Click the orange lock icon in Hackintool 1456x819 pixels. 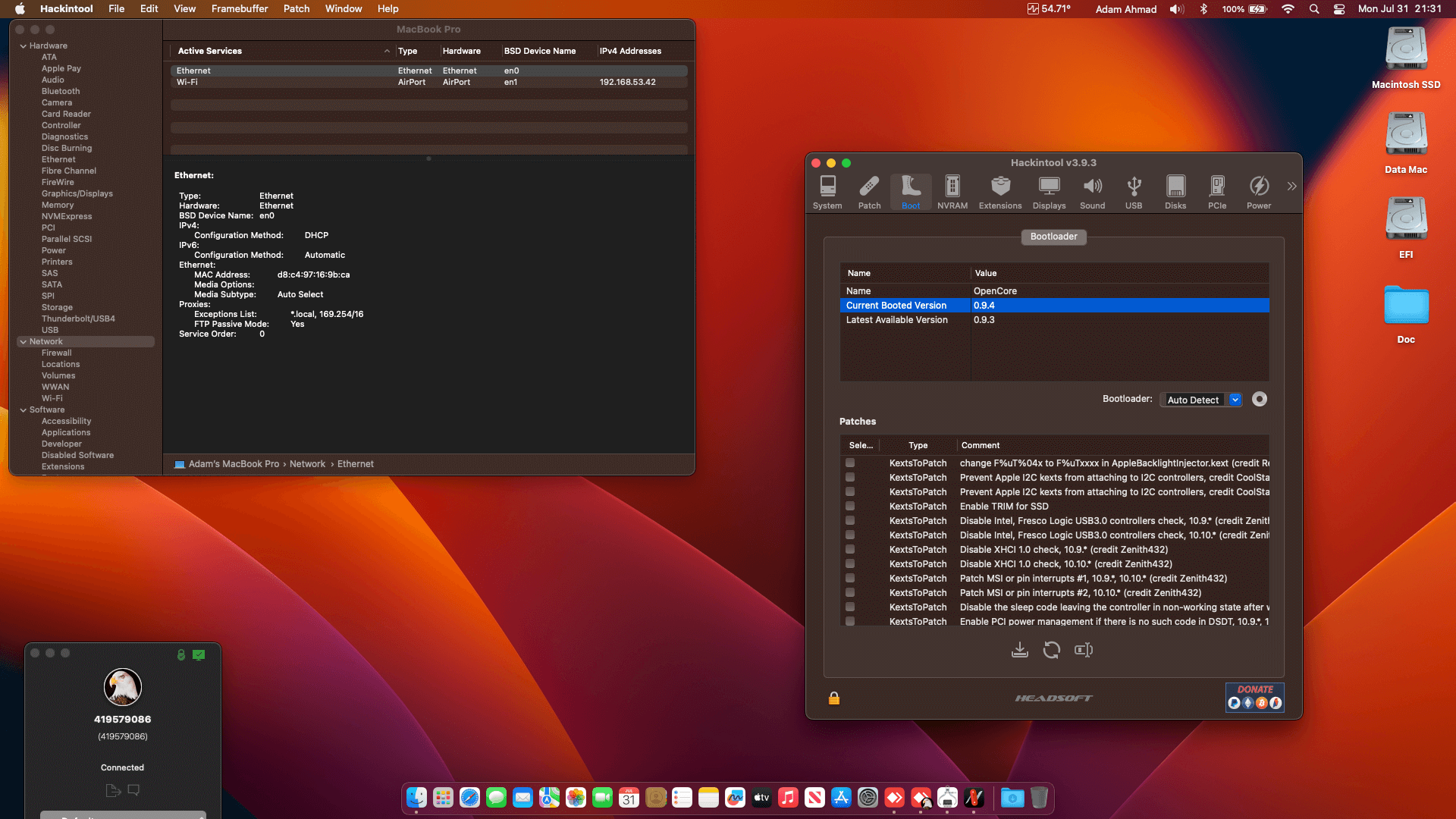click(x=833, y=698)
